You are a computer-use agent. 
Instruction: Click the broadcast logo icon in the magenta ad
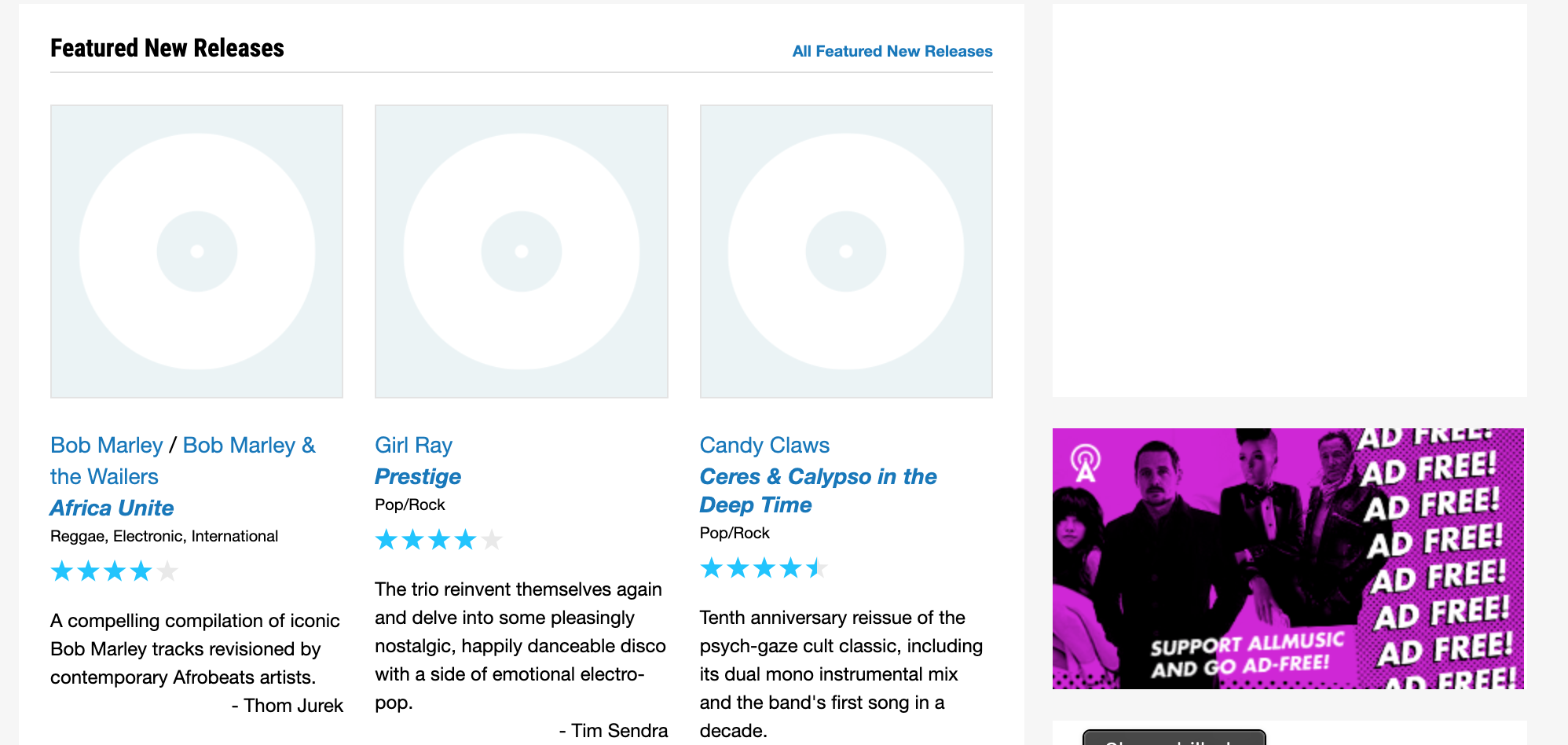[x=1086, y=463]
